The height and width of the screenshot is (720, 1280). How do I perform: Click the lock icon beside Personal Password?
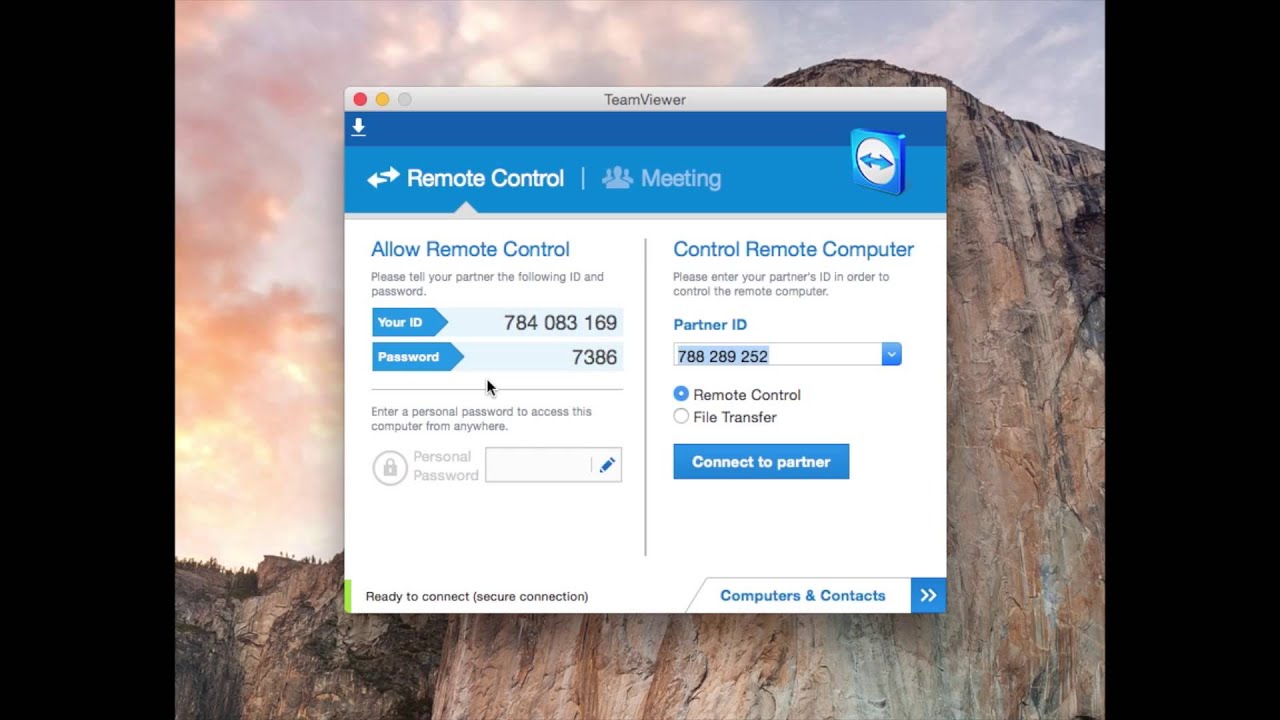click(390, 467)
